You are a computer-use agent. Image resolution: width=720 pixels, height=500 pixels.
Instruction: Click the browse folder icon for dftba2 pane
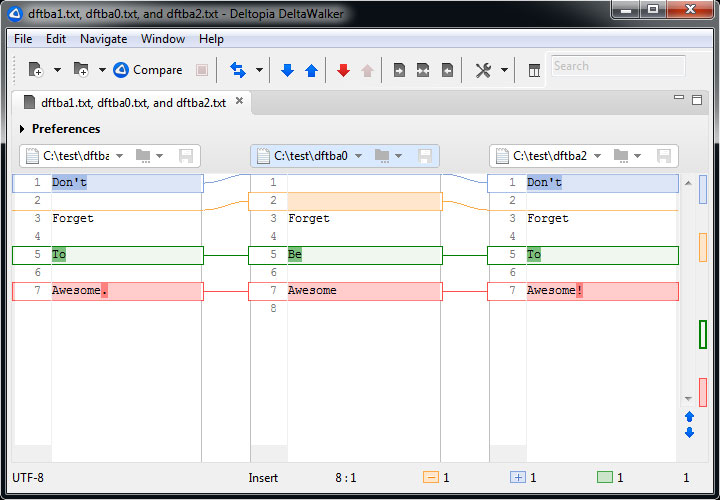620,156
